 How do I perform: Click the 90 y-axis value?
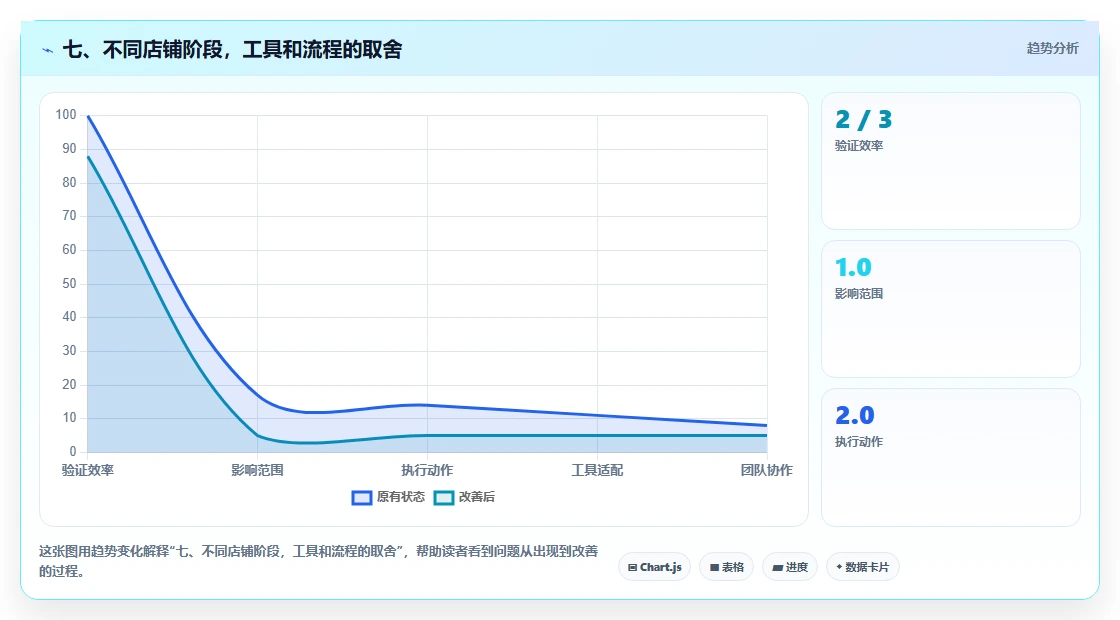click(69, 149)
